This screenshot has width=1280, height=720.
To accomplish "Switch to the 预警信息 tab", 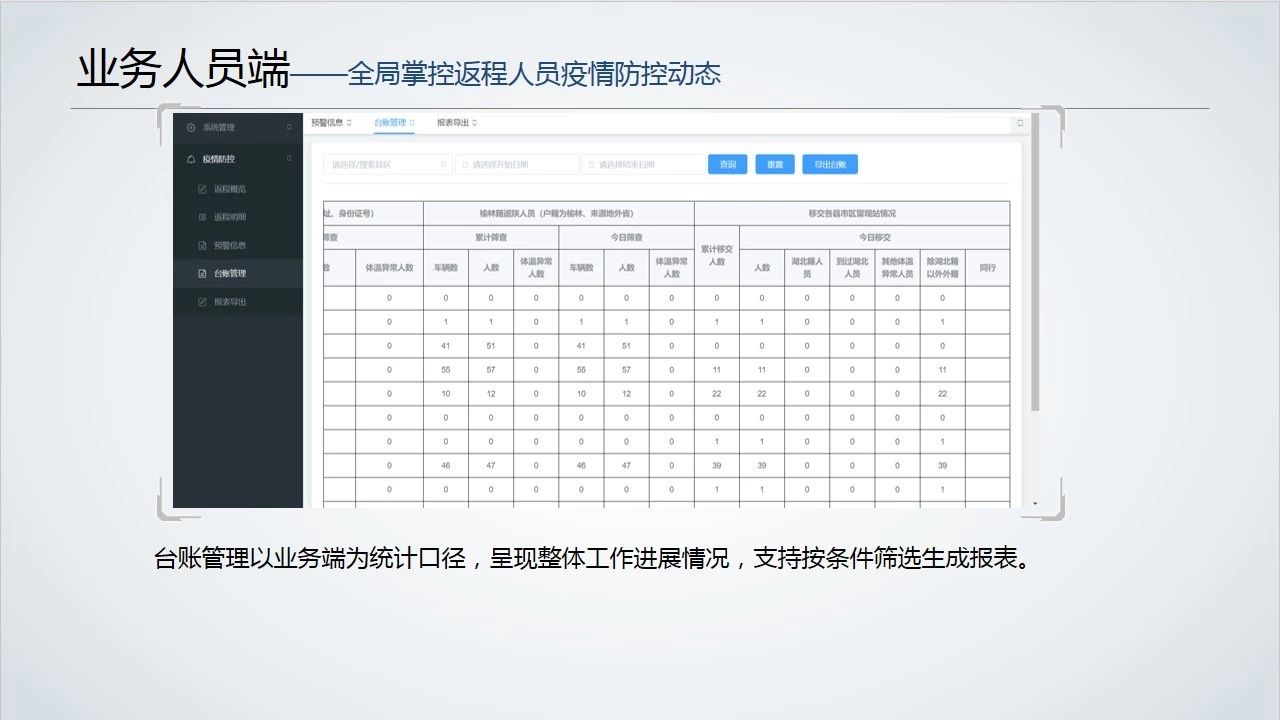I will pos(327,123).
